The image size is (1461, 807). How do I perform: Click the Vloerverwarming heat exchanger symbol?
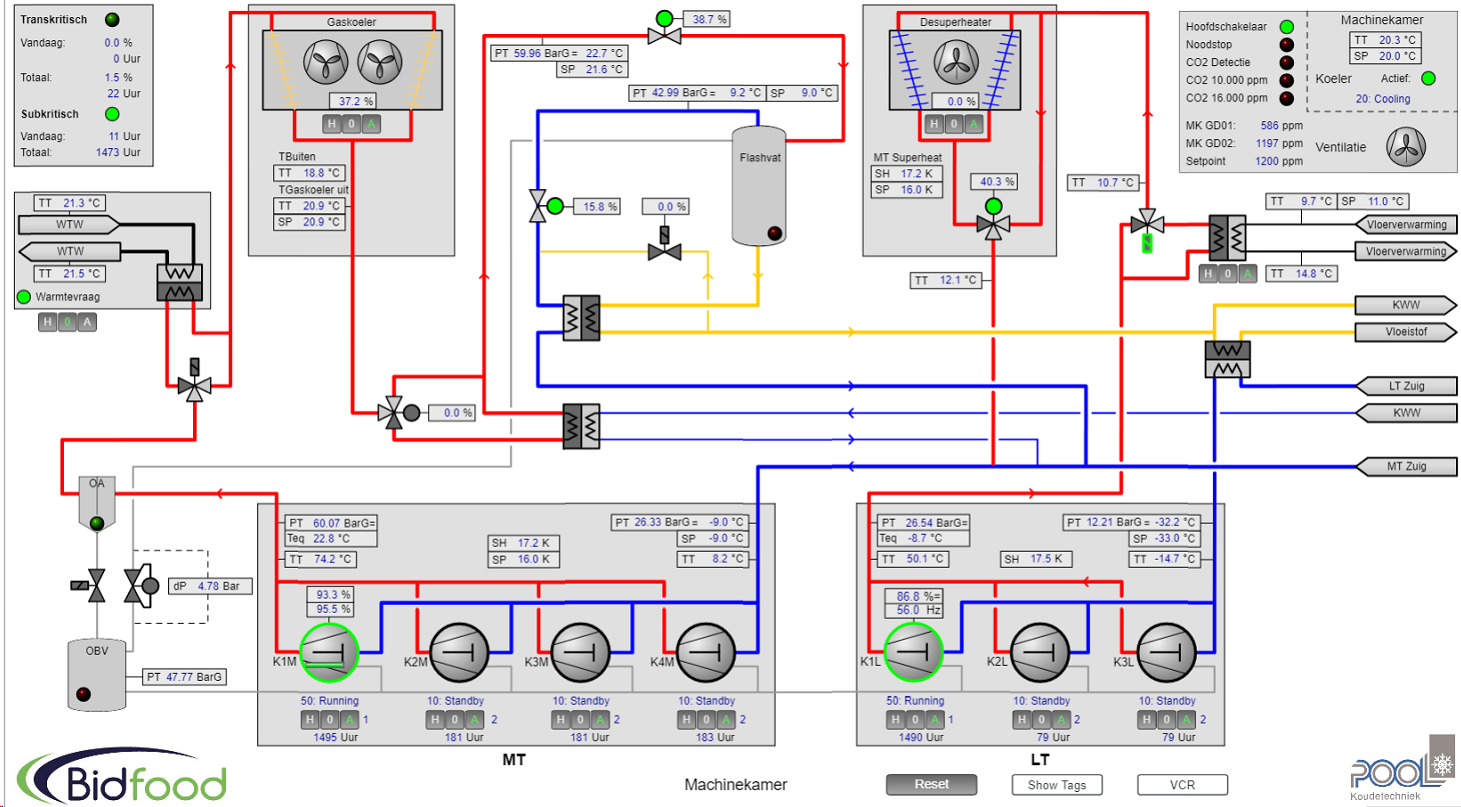point(1226,238)
